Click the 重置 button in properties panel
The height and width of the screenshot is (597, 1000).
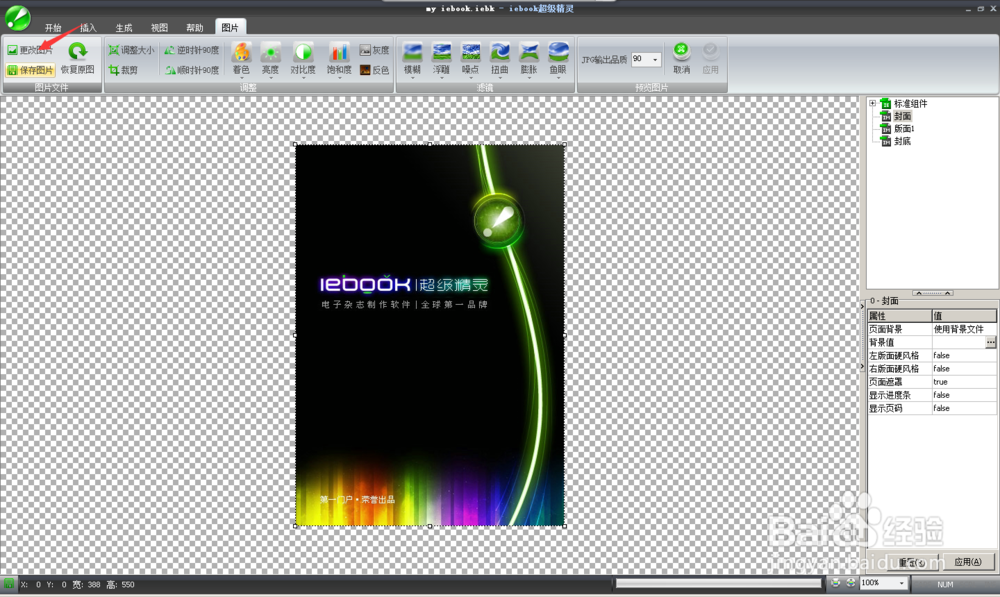click(910, 562)
